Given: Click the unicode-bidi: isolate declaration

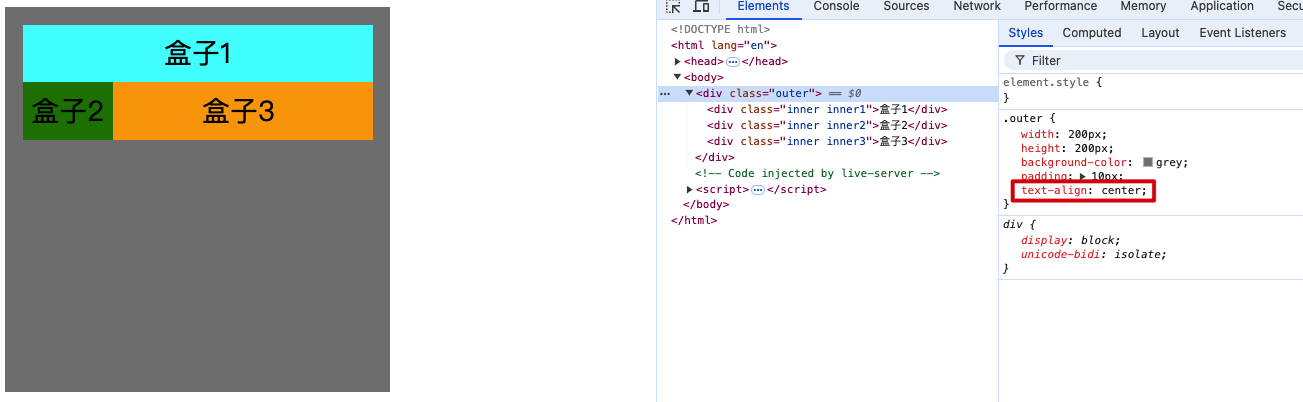Looking at the screenshot, I should click(1094, 254).
